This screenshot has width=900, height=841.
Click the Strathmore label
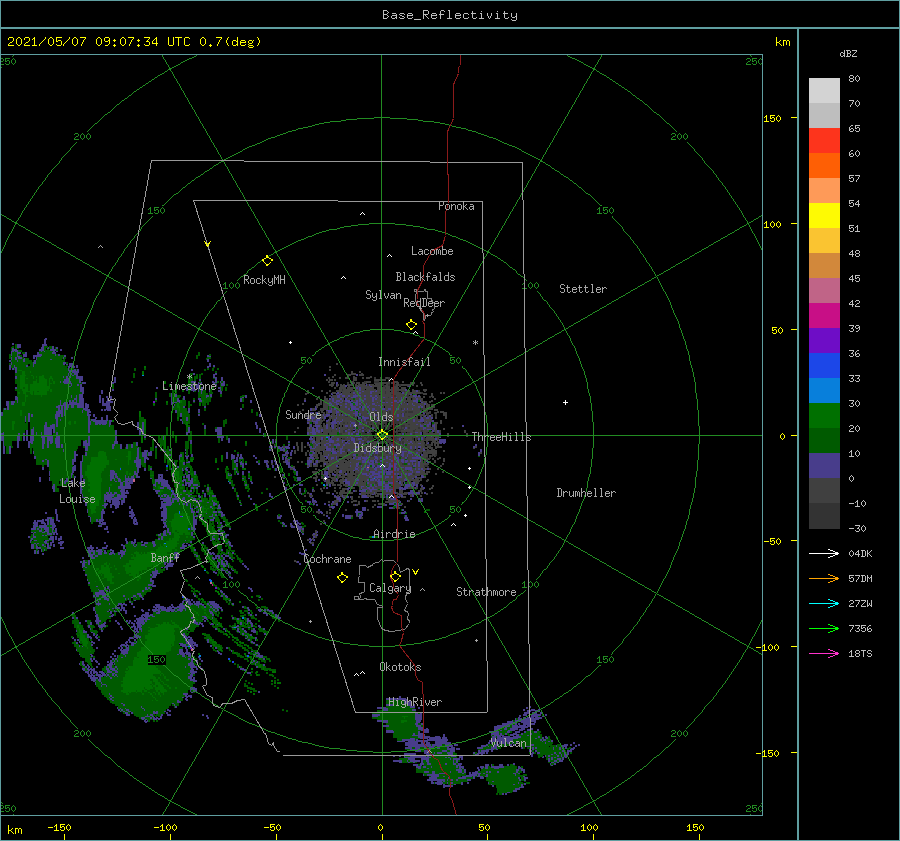pyautogui.click(x=486, y=592)
